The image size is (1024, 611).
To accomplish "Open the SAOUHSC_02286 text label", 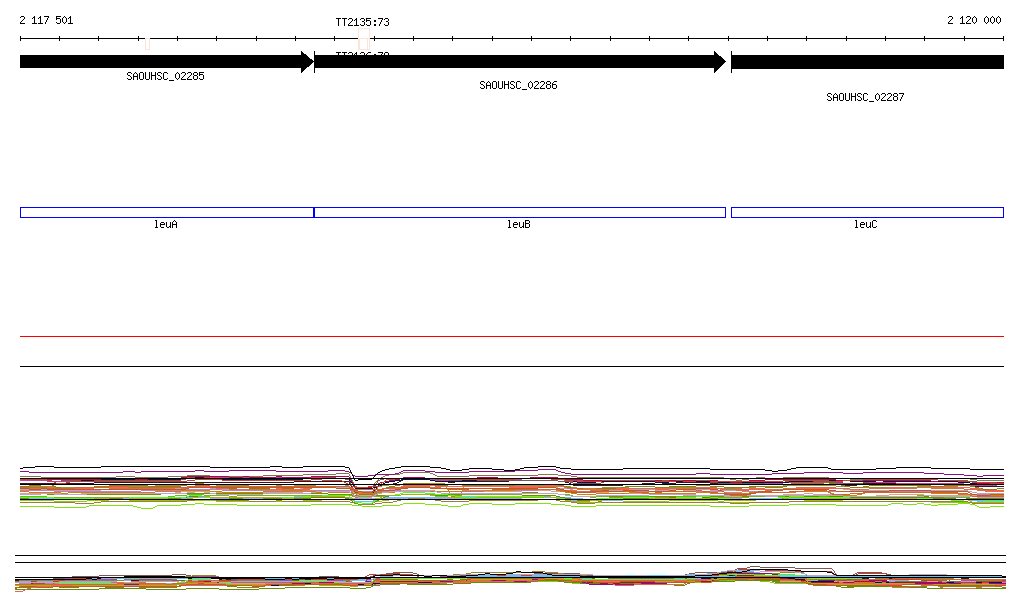I will [518, 86].
